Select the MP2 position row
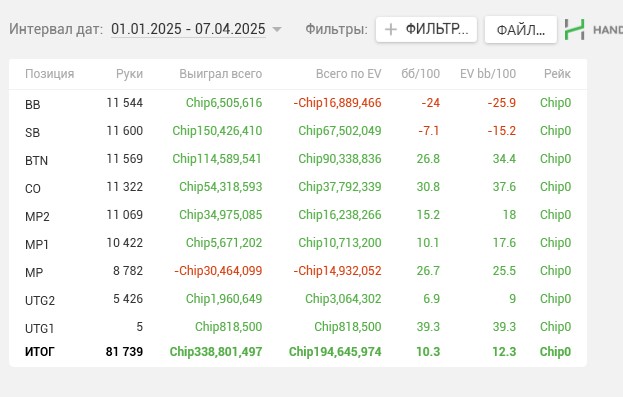The image size is (623, 397). [x=298, y=215]
